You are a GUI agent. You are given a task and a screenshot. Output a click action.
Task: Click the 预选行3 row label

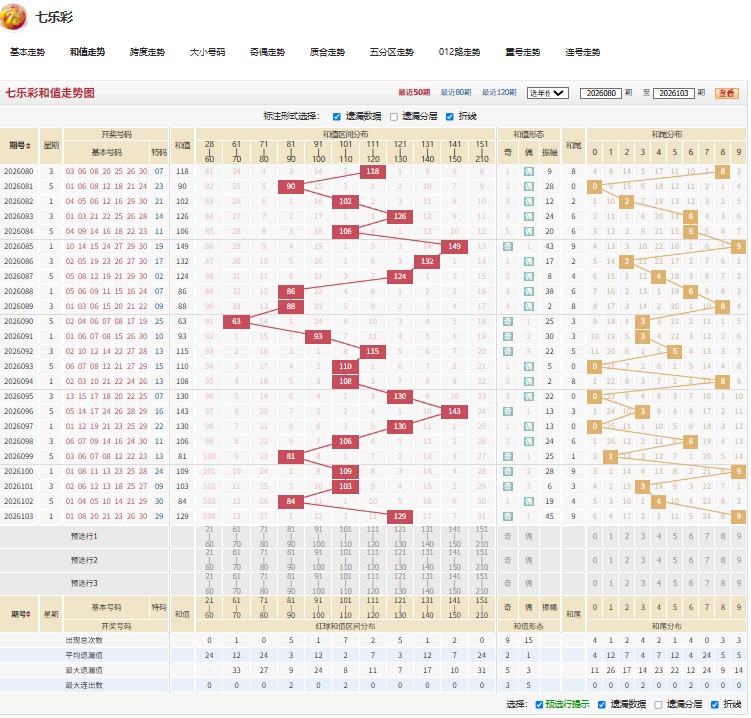(84, 583)
